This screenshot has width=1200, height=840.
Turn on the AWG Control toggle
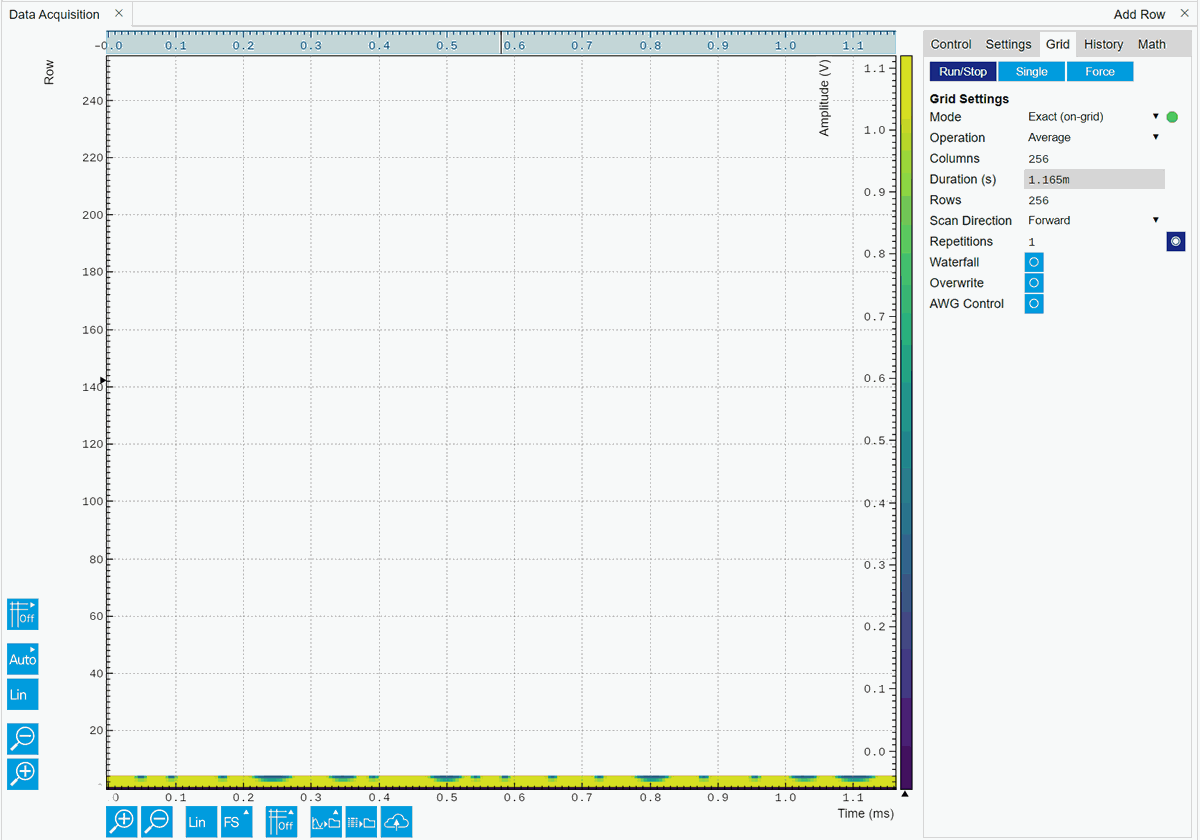[1034, 304]
